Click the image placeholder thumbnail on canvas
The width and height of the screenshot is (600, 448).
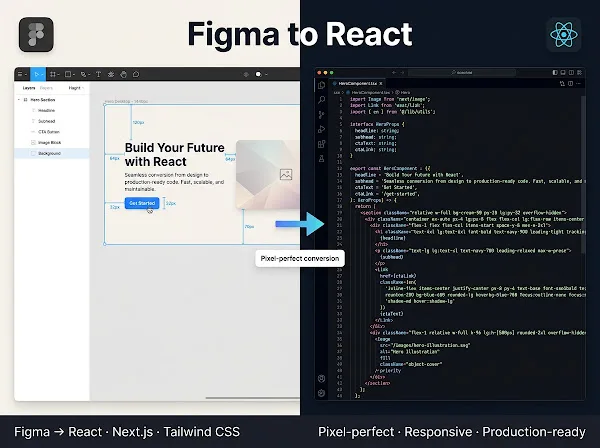[267, 174]
